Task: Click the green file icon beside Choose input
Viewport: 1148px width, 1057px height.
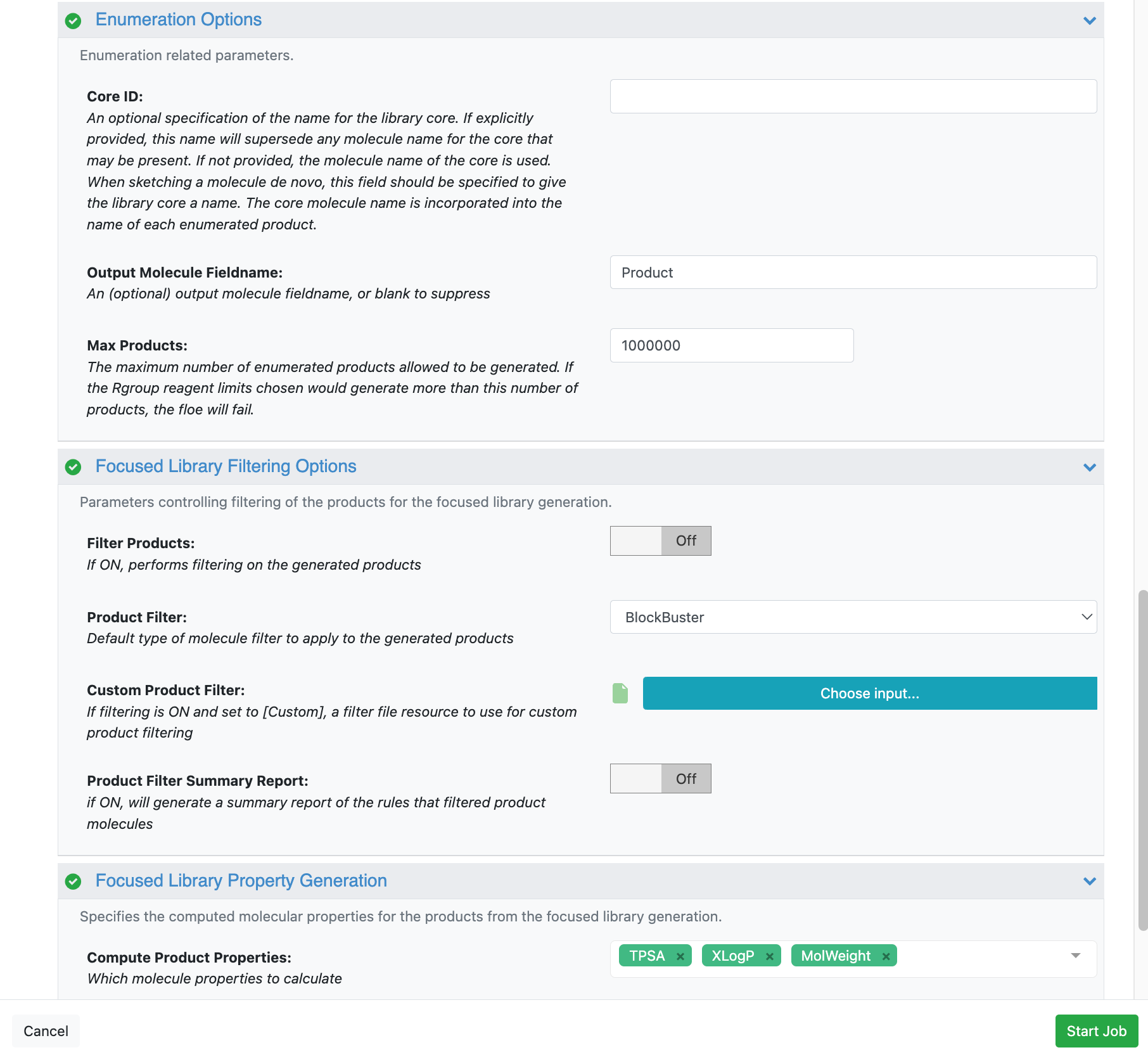Action: (620, 693)
